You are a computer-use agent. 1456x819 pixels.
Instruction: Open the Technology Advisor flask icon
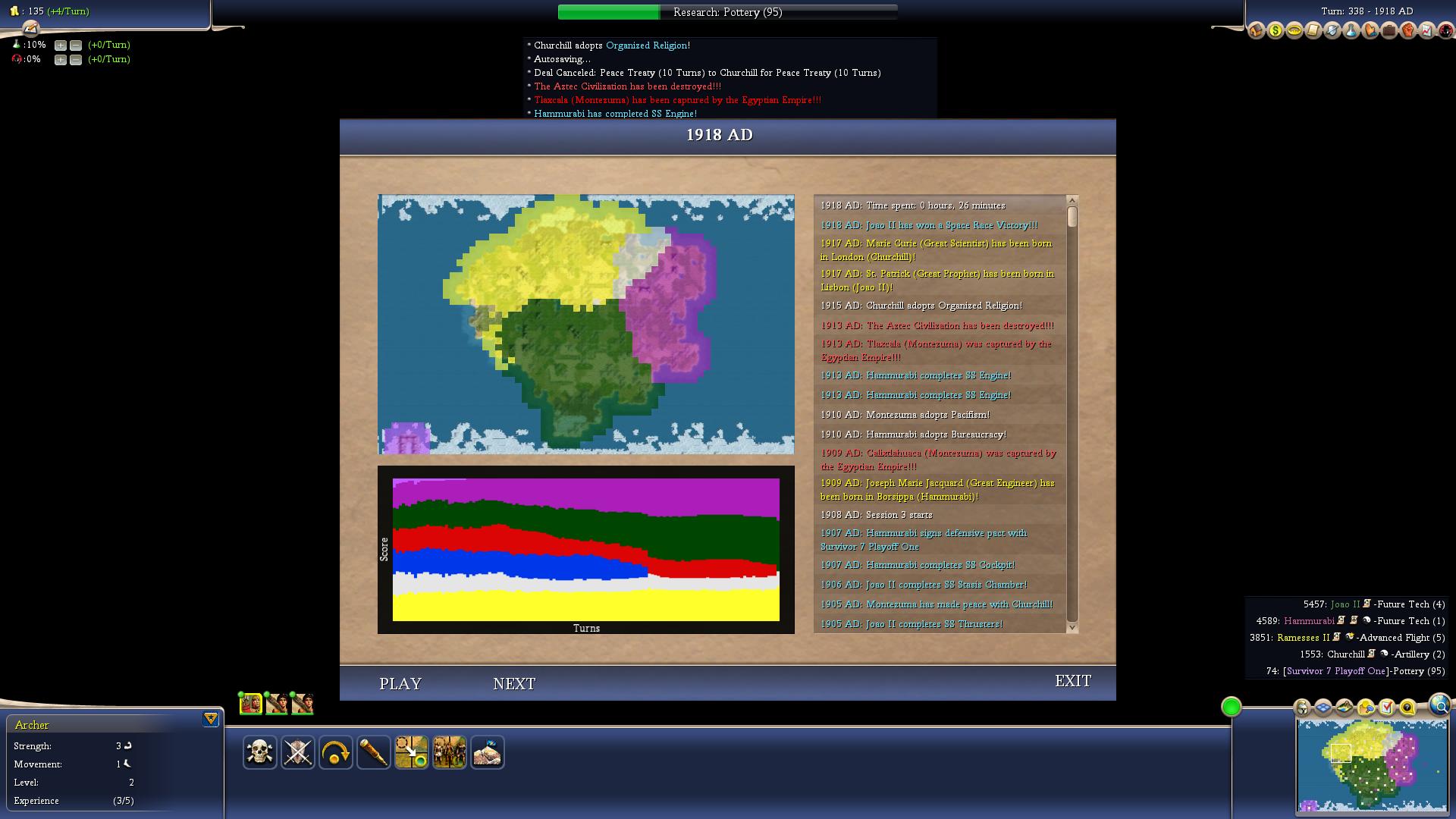point(1351,30)
